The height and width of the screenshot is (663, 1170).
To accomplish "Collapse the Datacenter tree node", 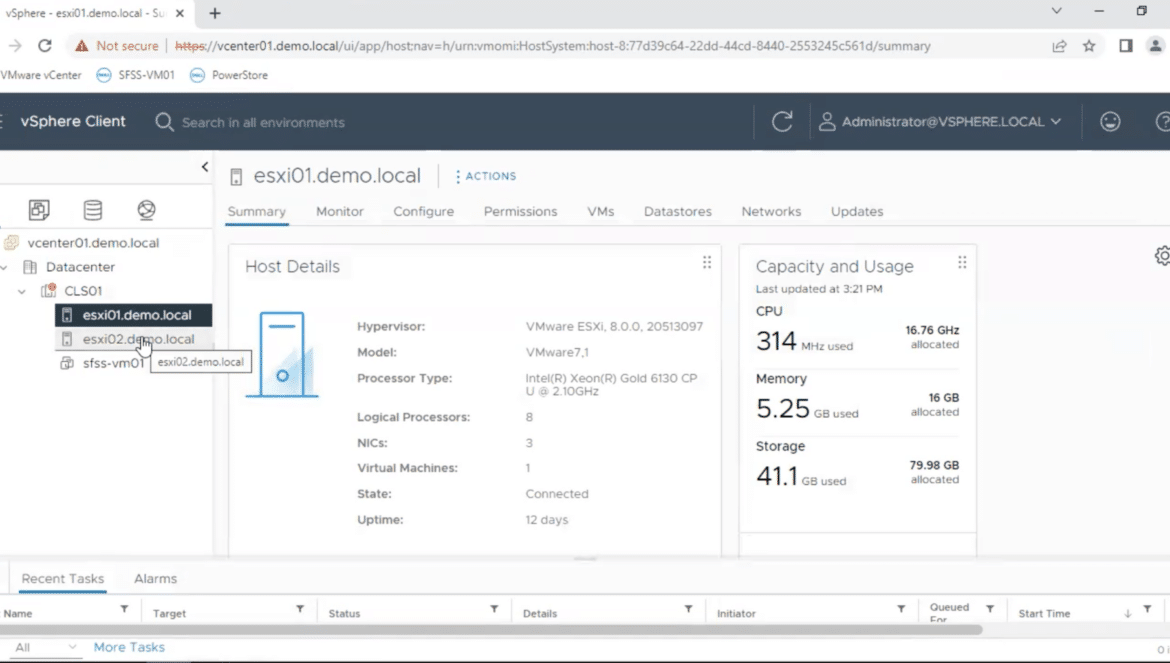I will pyautogui.click(x=4, y=267).
